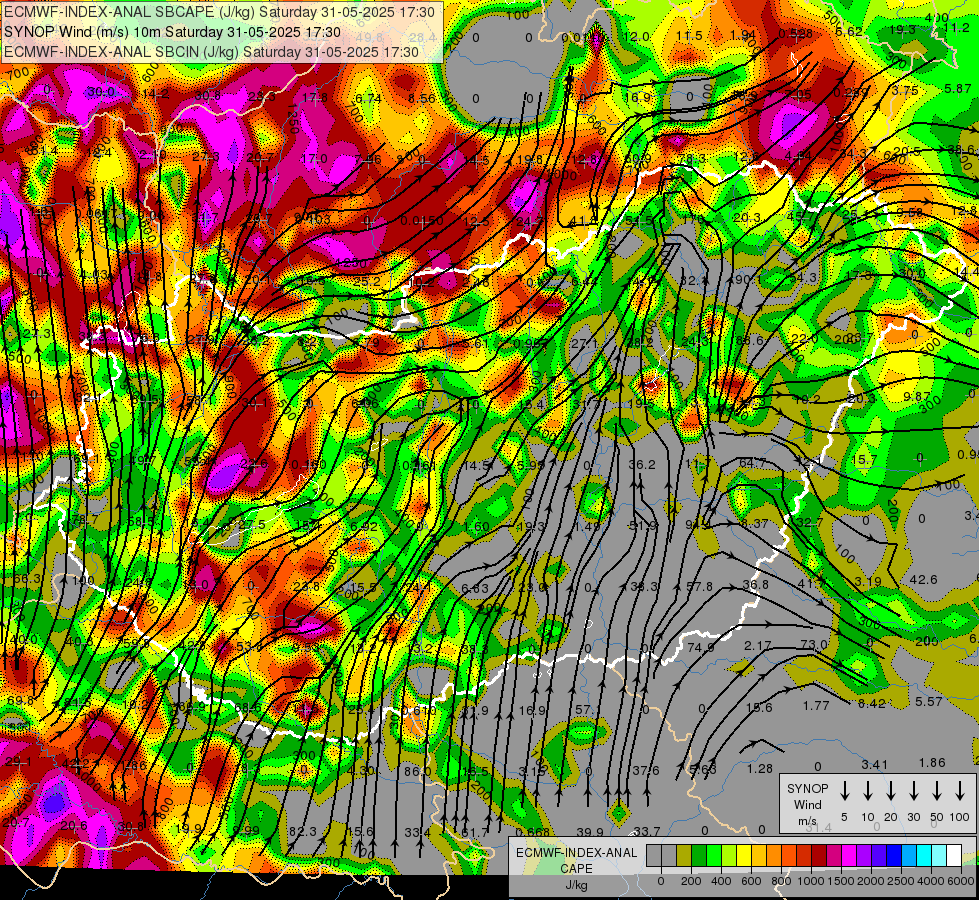Viewport: 979px width, 900px height.
Task: Click the station value 1.28
Action: tap(760, 769)
